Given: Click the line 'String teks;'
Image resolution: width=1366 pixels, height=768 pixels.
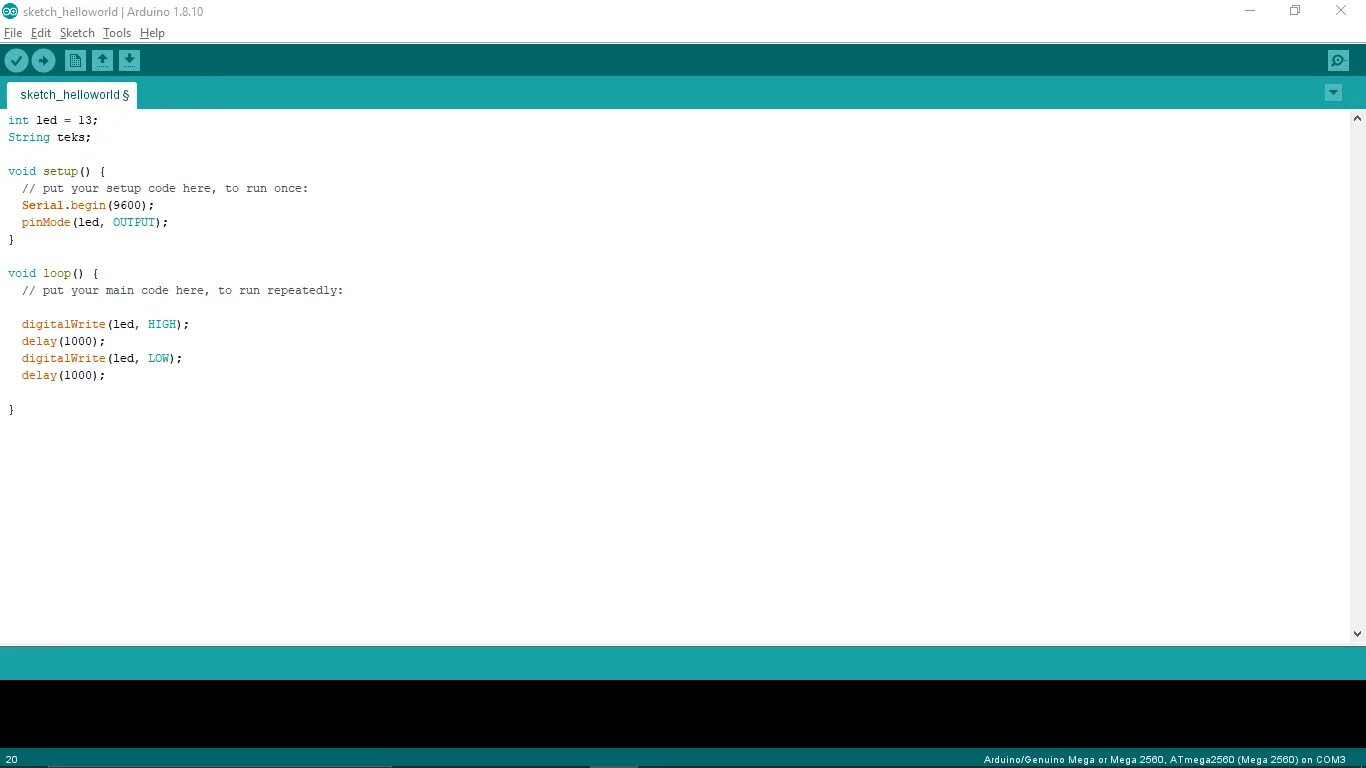Looking at the screenshot, I should [x=49, y=137].
